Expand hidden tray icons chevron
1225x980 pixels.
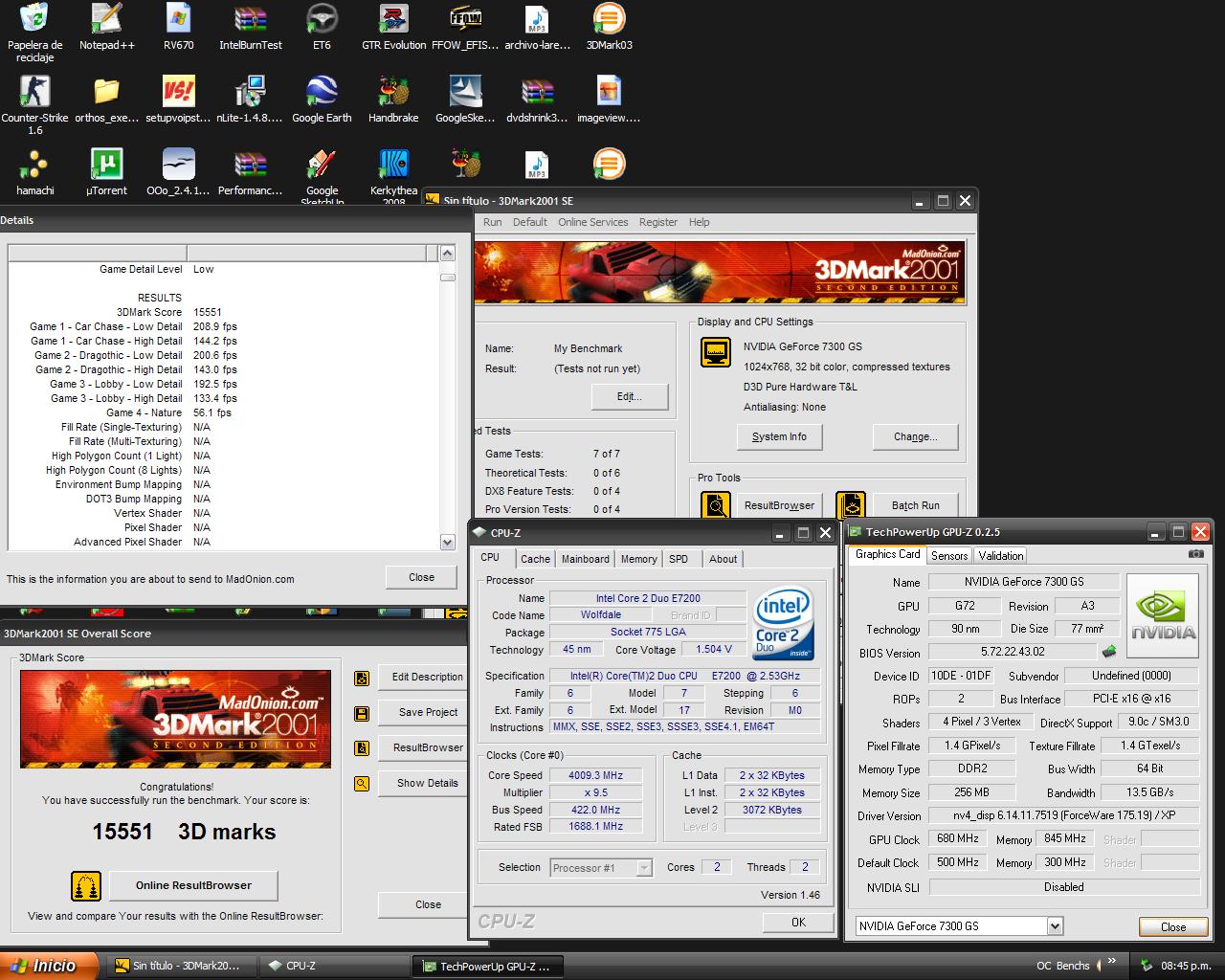pyautogui.click(x=1111, y=961)
